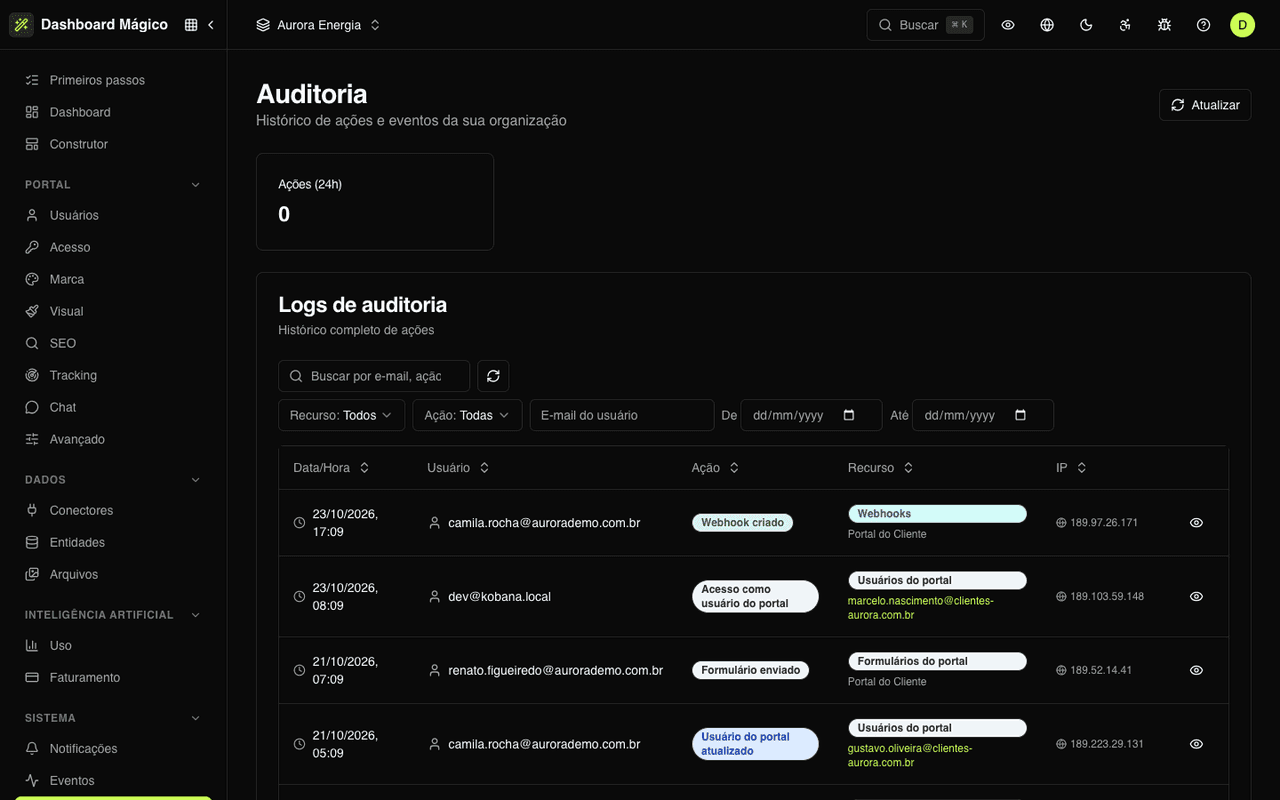This screenshot has height=800, width=1280.
Task: Open the Conectores sidebar item
Action: click(x=113, y=510)
